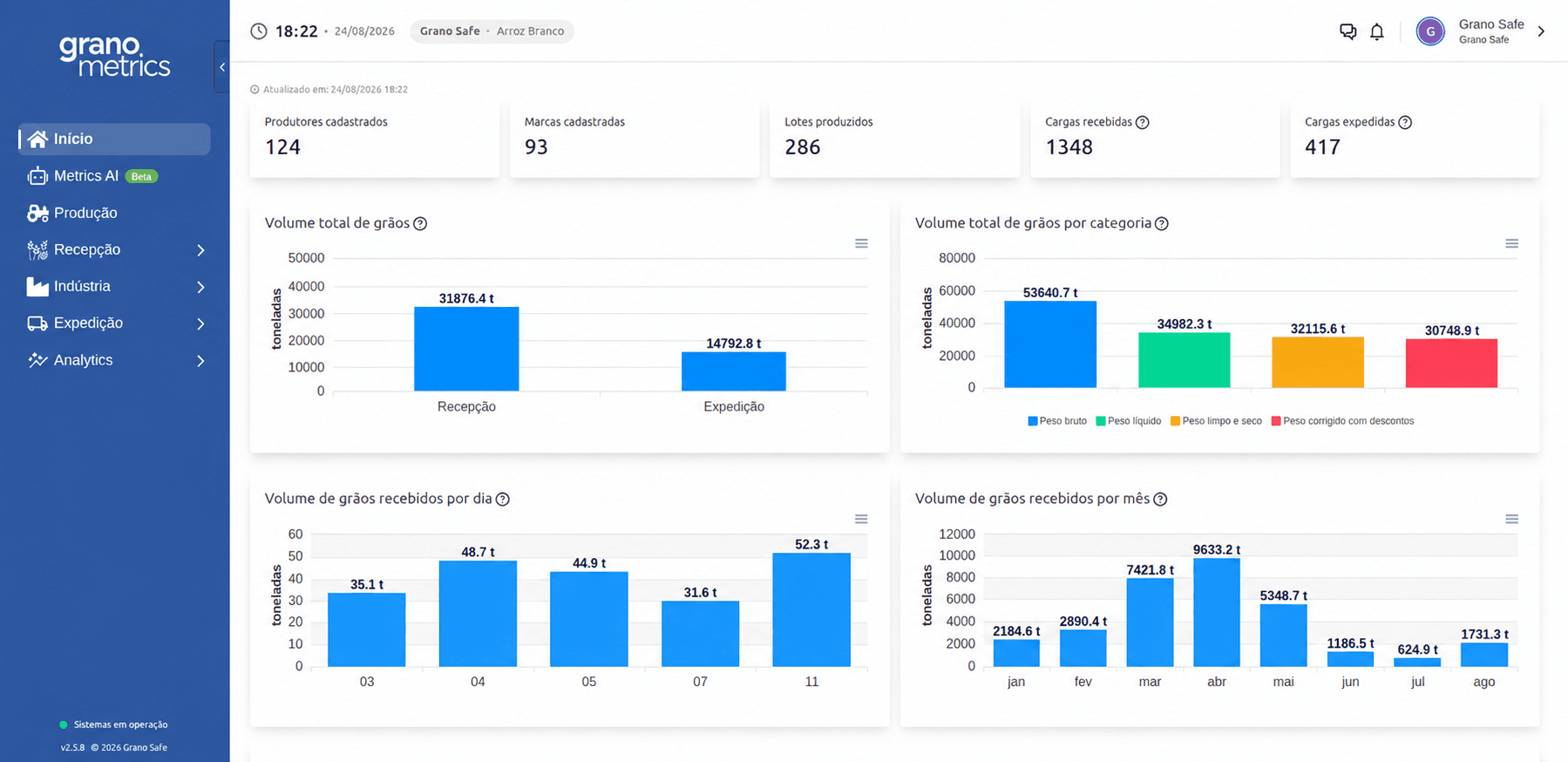Click the Metrics AI robot icon
The height and width of the screenshot is (762, 1568).
pyautogui.click(x=37, y=176)
